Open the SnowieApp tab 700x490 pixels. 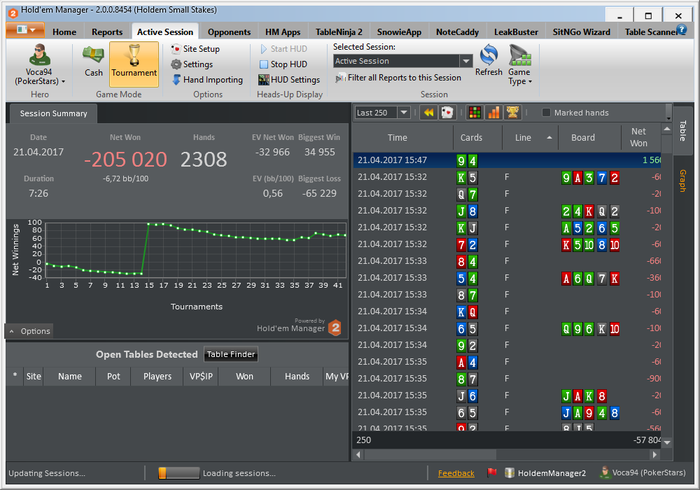click(399, 32)
